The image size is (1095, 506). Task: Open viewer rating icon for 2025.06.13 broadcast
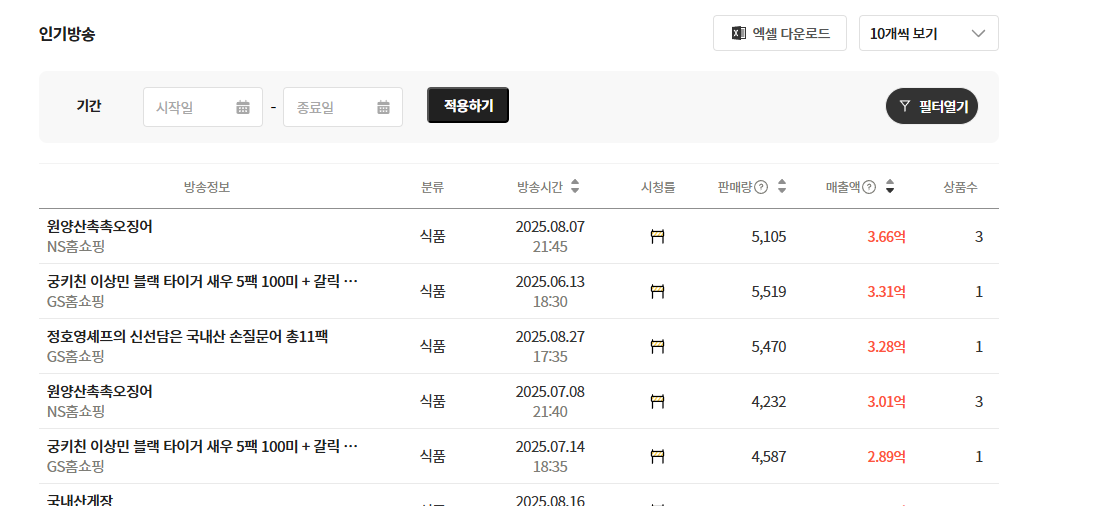657,292
